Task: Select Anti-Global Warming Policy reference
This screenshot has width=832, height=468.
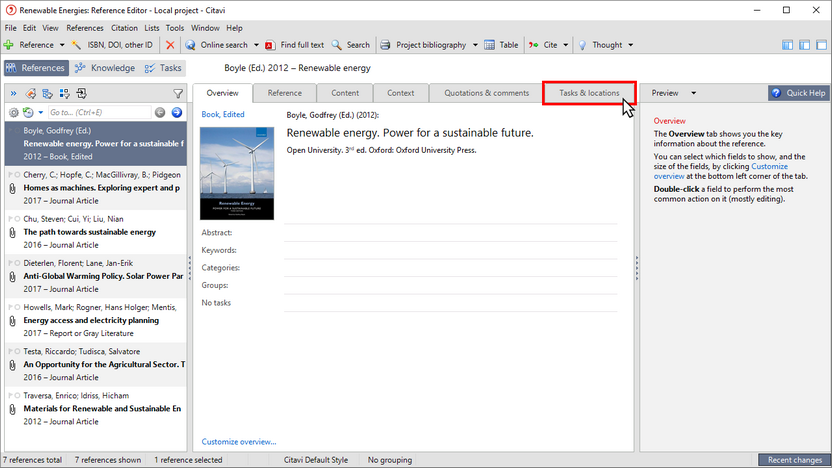Action: [96, 276]
